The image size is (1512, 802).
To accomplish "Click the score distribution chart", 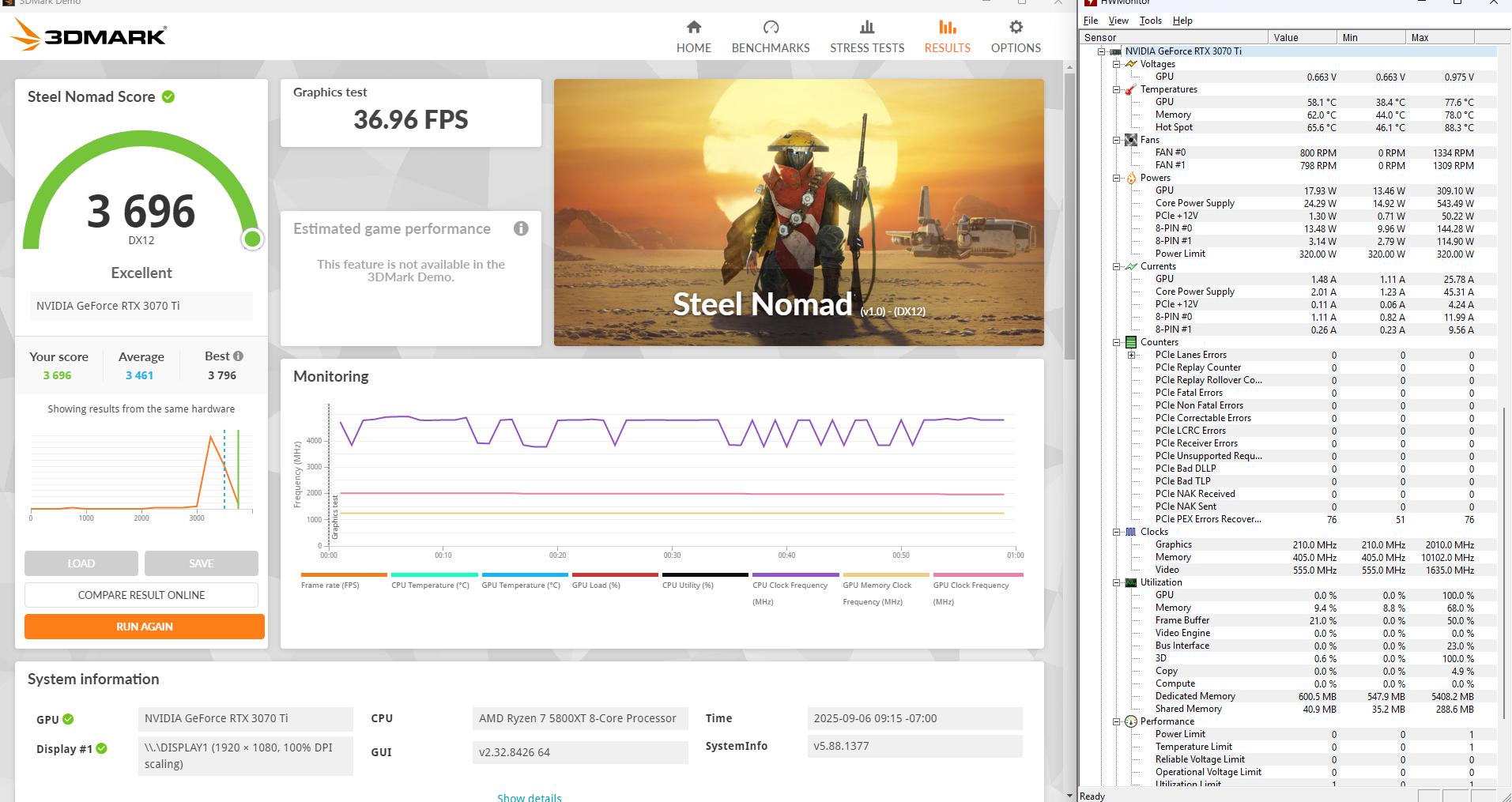I will click(141, 474).
